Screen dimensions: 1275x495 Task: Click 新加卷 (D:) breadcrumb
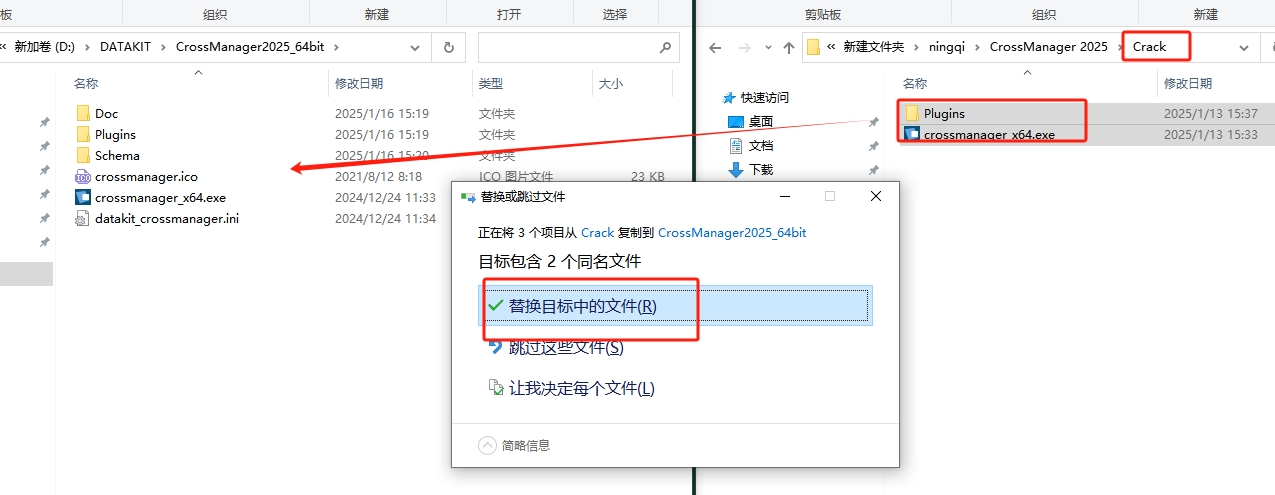pyautogui.click(x=47, y=47)
